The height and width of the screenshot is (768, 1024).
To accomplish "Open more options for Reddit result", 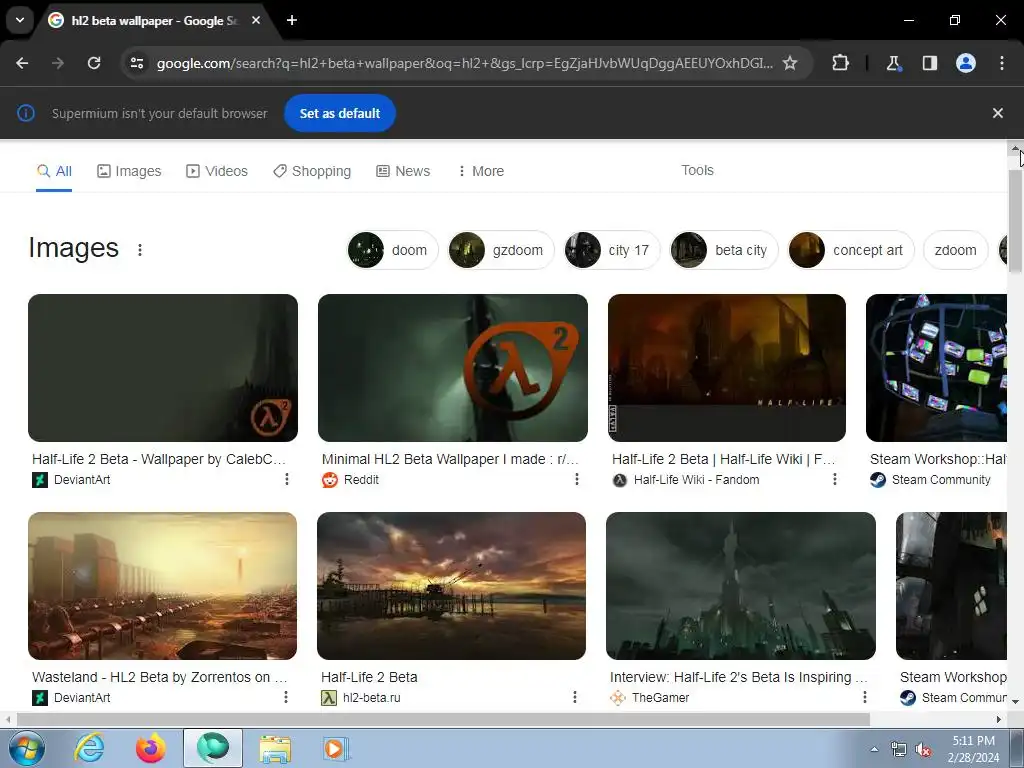I will tap(577, 479).
